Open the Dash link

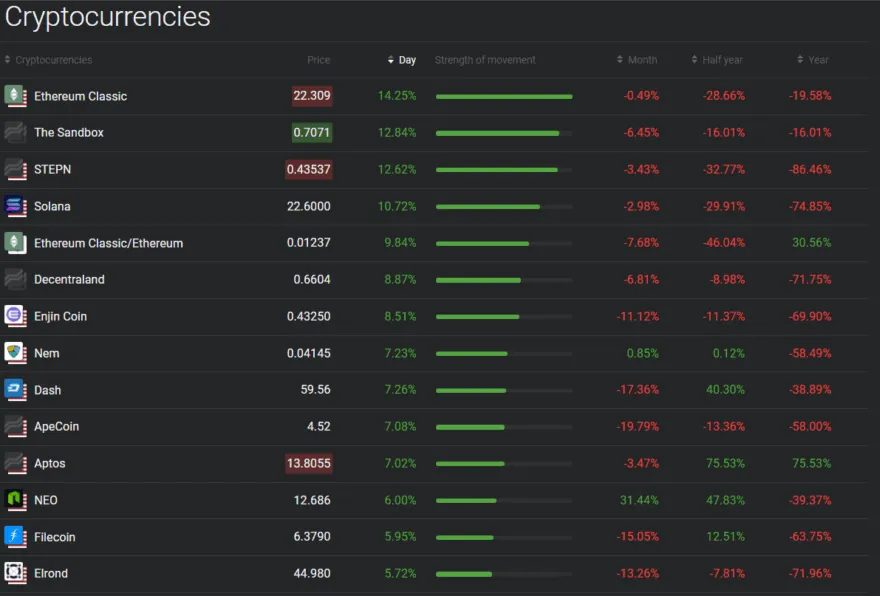tap(47, 390)
